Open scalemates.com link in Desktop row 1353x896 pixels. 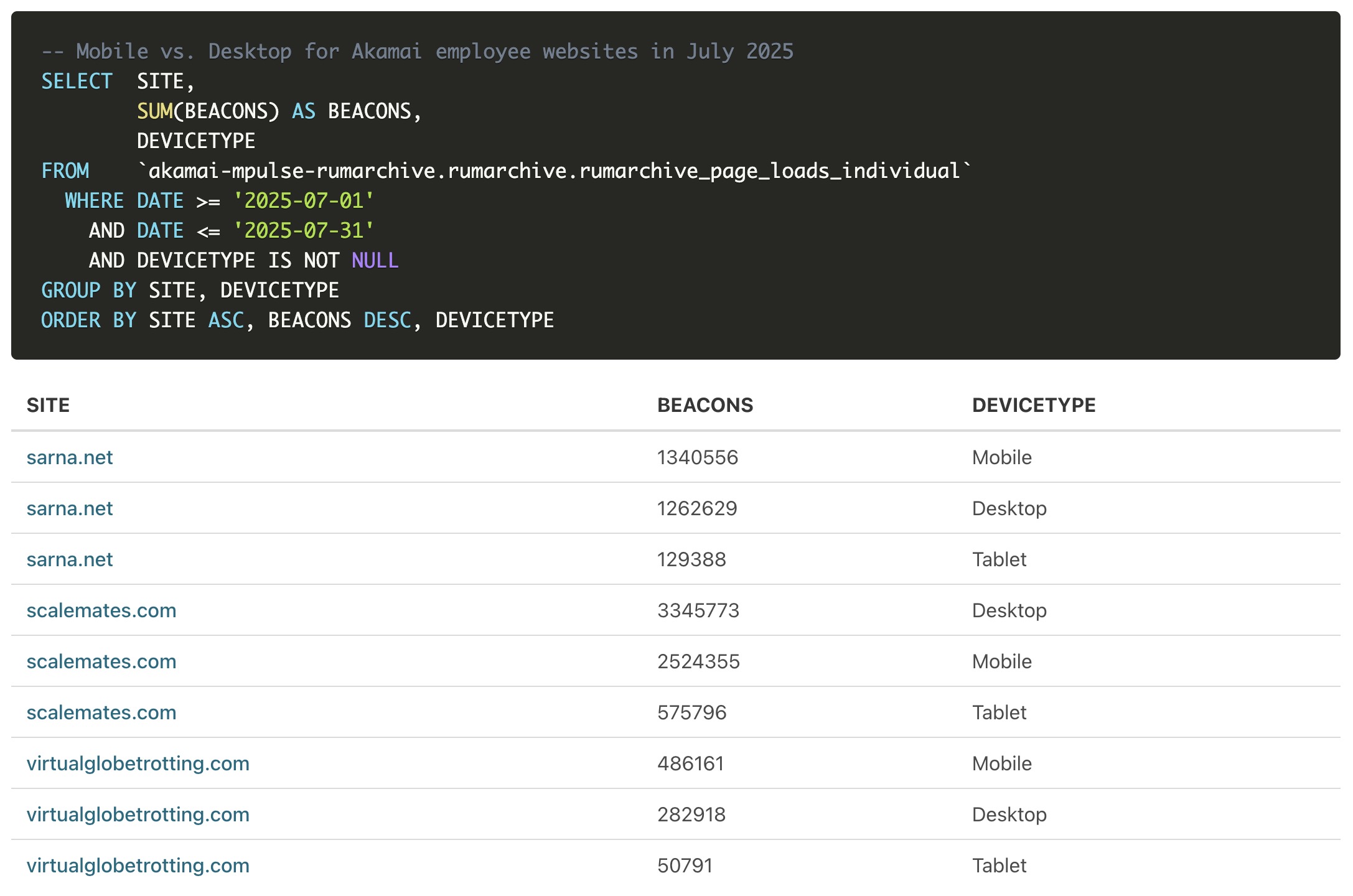pos(101,610)
